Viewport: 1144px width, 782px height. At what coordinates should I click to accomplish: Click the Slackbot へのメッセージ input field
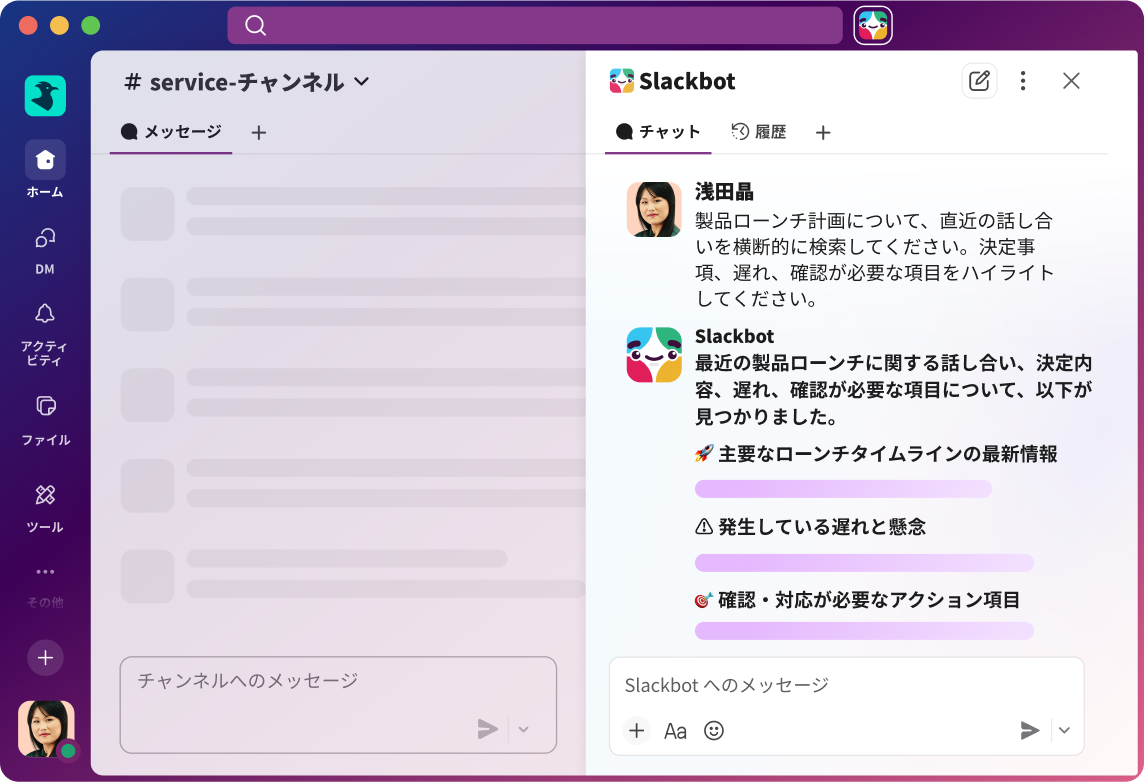pos(846,706)
